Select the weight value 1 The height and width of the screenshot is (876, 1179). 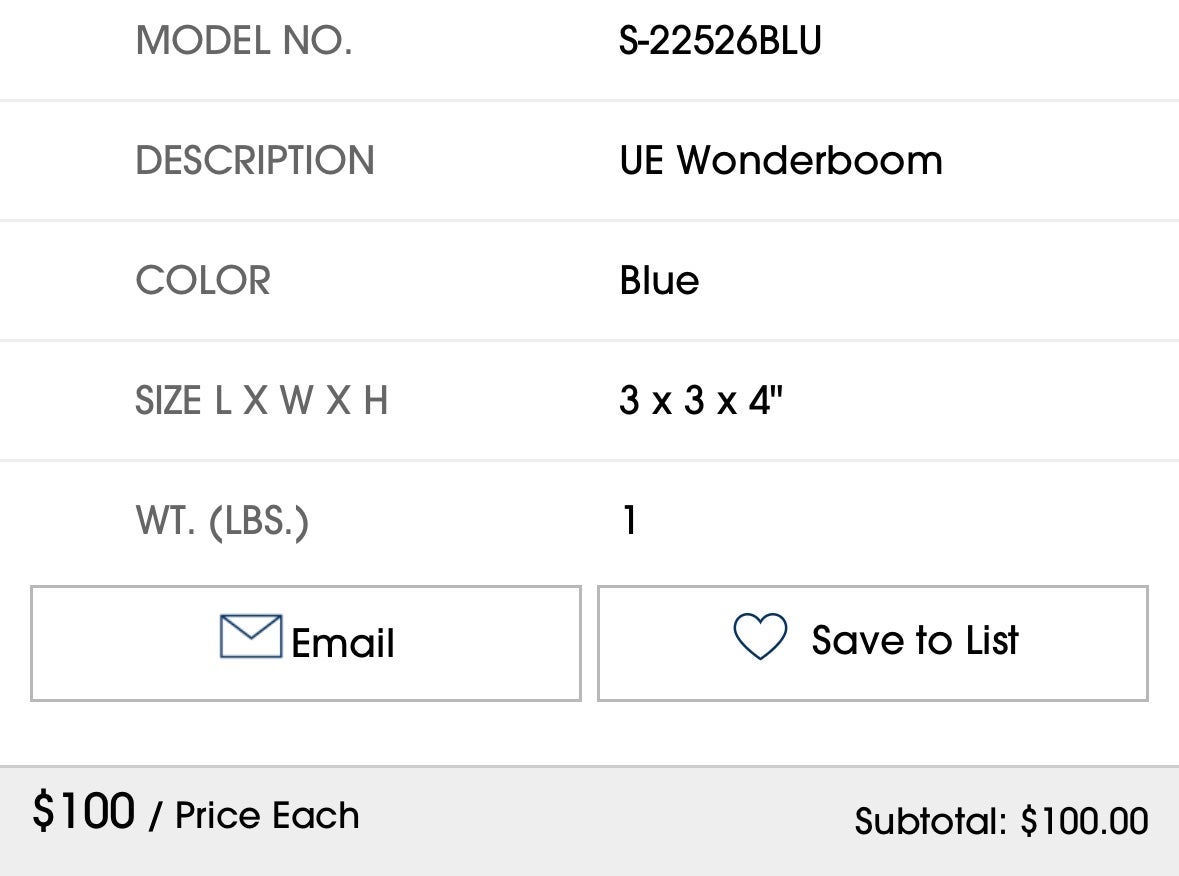click(x=630, y=520)
